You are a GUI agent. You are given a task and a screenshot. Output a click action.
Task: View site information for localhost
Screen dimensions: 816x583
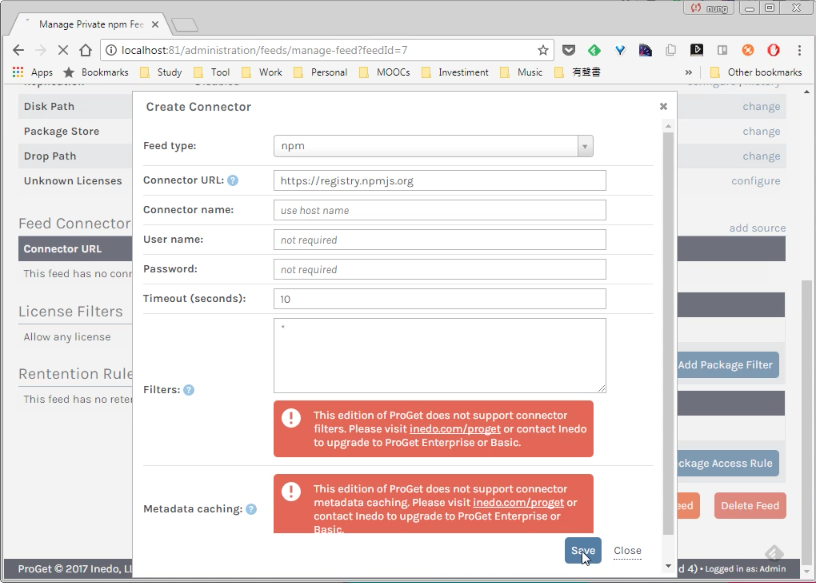coord(111,50)
